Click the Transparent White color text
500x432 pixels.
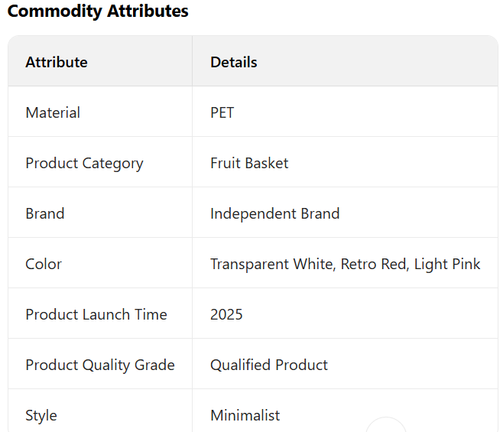272,264
